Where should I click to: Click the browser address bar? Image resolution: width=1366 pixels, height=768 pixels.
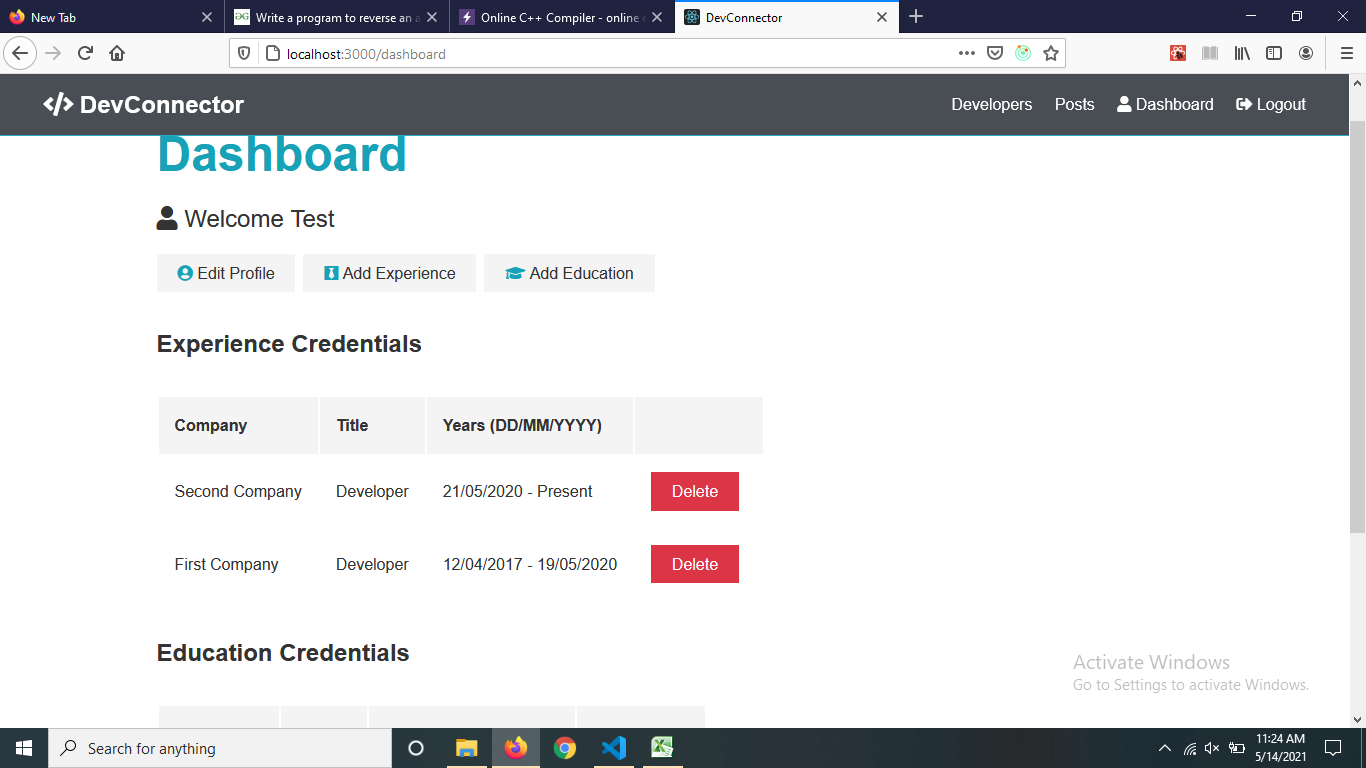[x=600, y=53]
